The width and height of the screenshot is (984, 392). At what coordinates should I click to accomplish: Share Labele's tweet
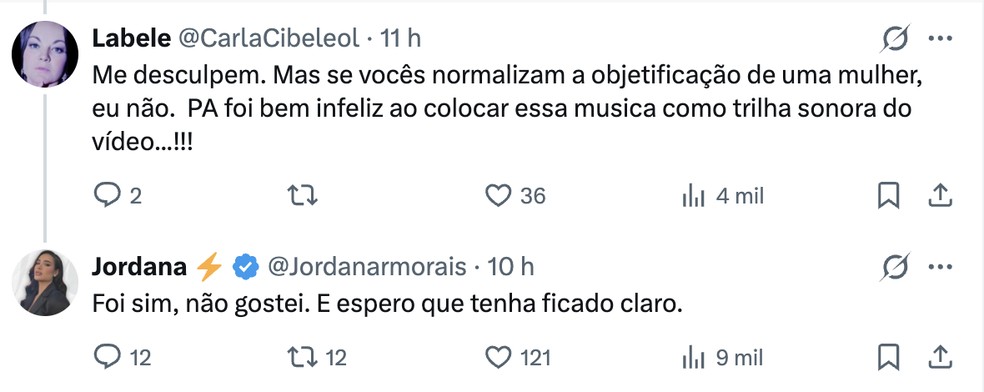point(940,196)
